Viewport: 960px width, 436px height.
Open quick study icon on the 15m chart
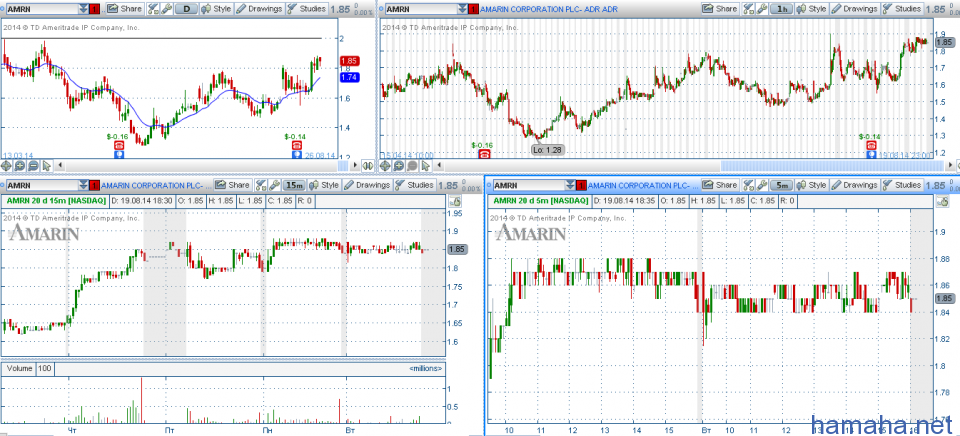(261, 185)
